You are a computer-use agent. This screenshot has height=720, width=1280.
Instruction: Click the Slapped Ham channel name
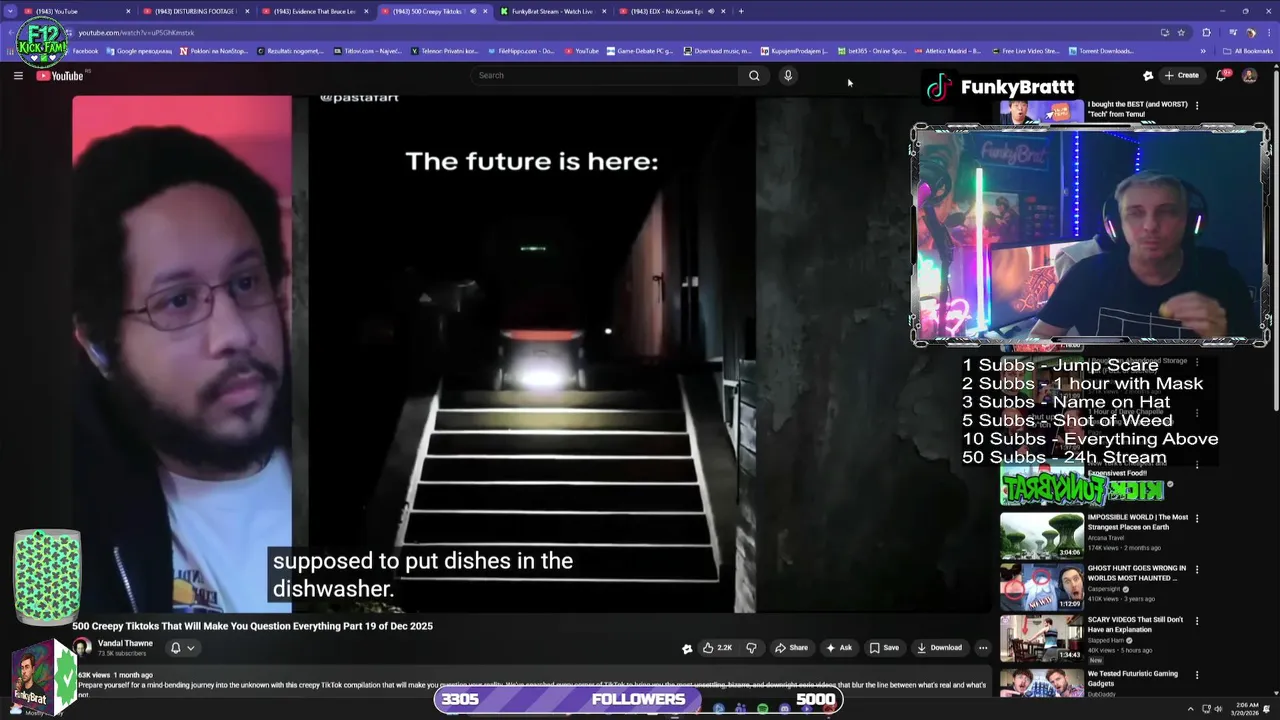1107,640
